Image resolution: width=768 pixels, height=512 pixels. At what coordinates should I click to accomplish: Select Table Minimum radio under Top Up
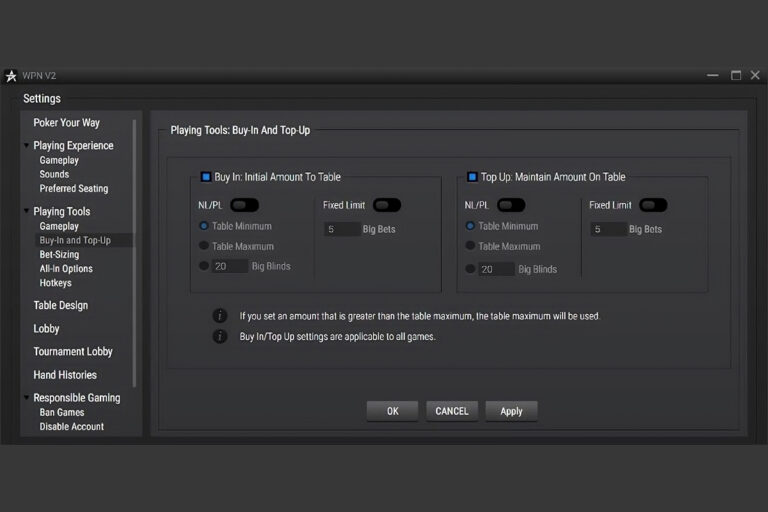coord(470,226)
